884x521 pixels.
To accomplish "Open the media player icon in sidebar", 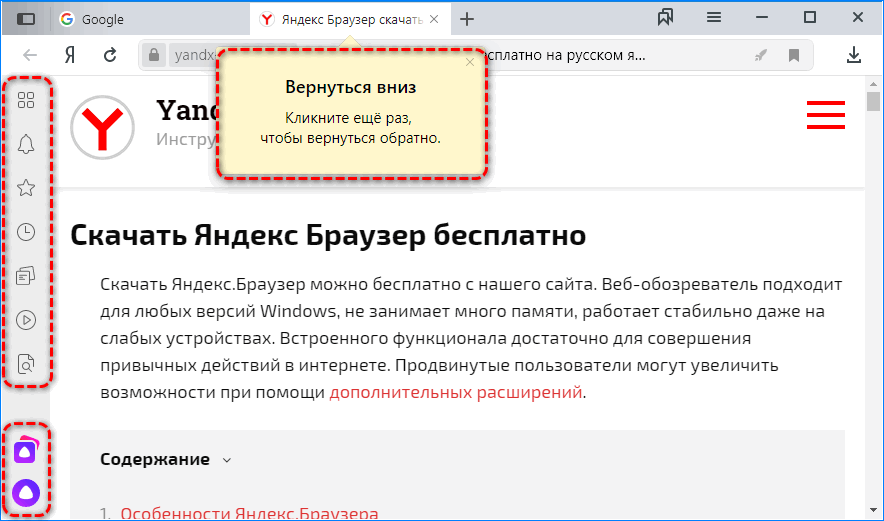I will tap(27, 320).
